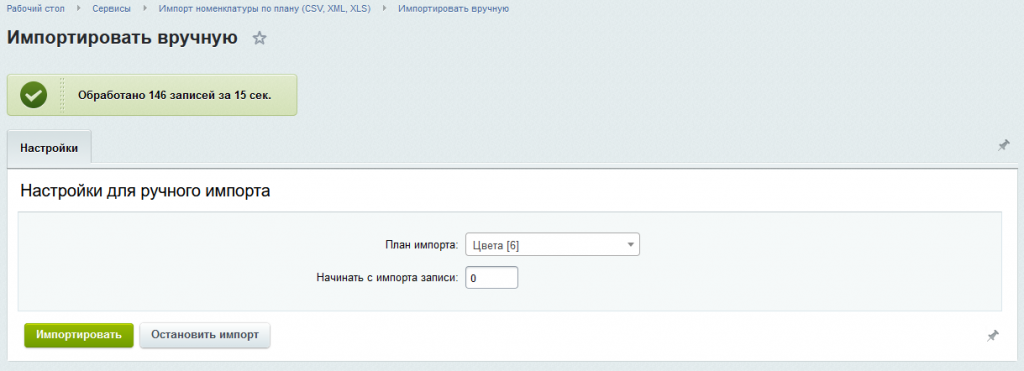Click Импортировать вручную breadcrumb link
1024x371 pixels.
454,8
